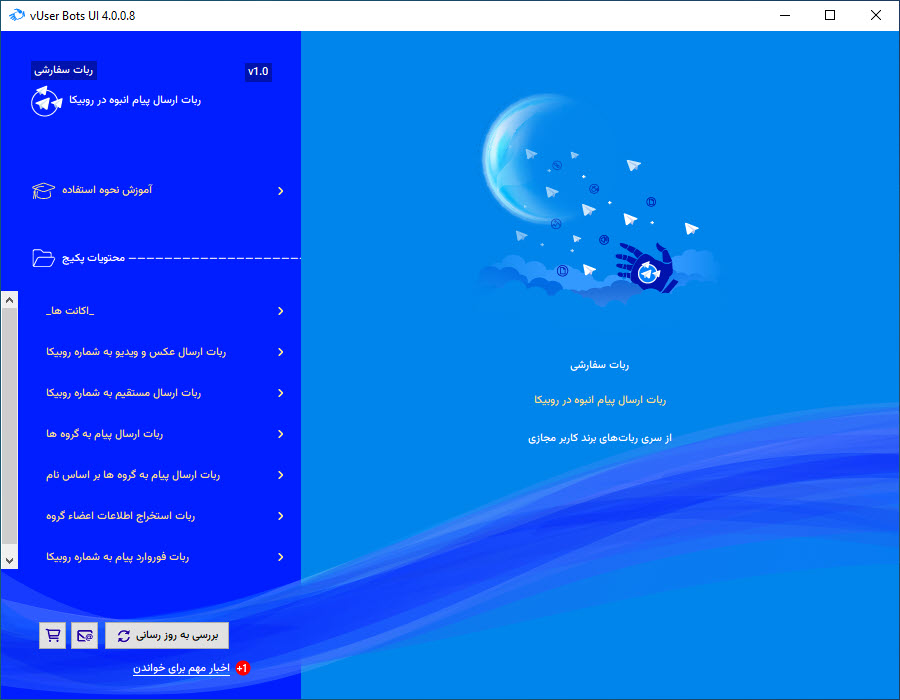Screen dimensions: 900x700
Task: Click the +1 red notification badge
Action: pyautogui.click(x=242, y=668)
